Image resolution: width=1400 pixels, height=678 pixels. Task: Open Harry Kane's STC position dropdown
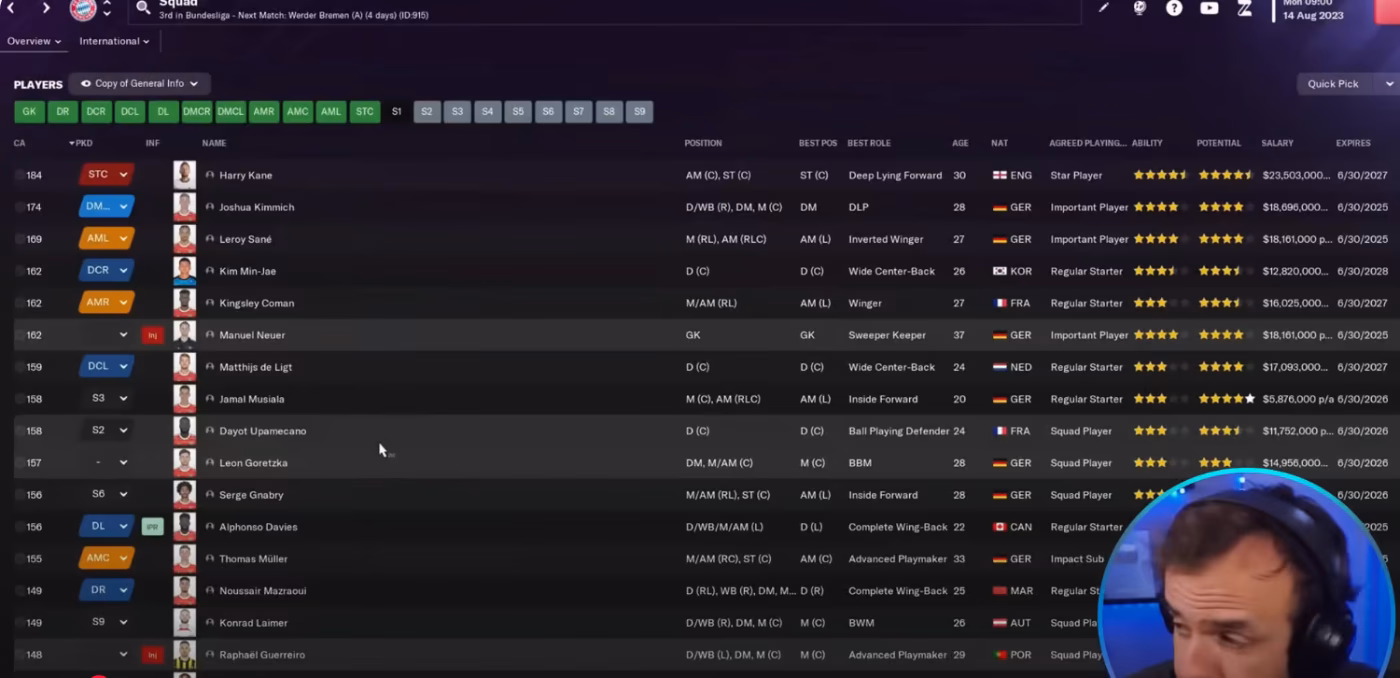pos(105,174)
